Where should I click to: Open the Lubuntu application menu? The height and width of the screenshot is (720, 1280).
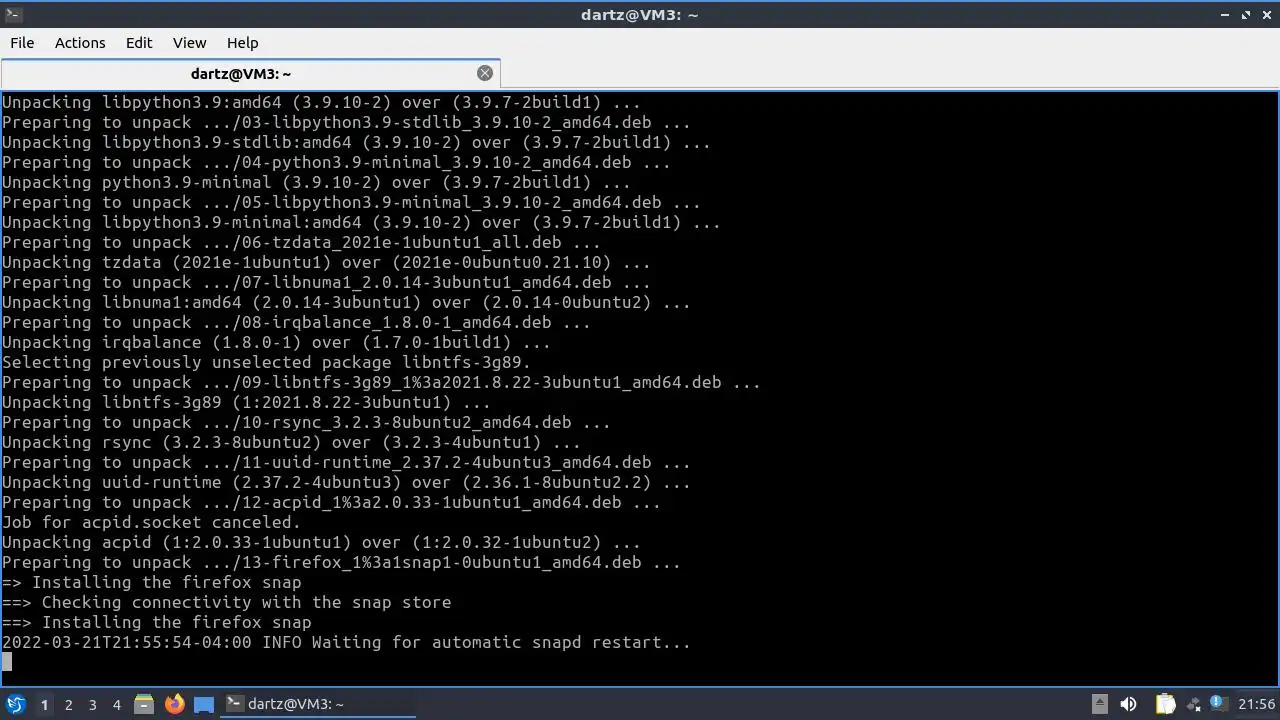pos(15,704)
